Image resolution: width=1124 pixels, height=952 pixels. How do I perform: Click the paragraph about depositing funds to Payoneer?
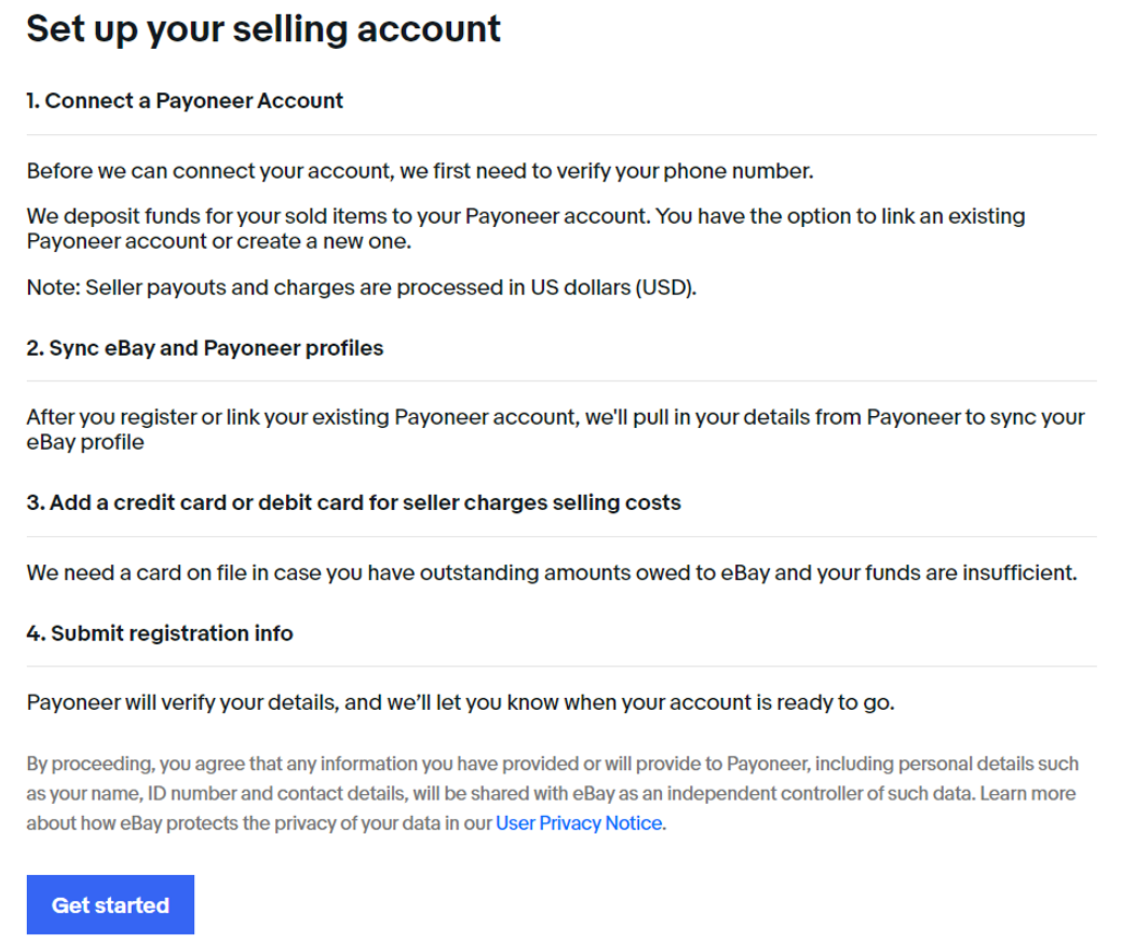(x=526, y=229)
